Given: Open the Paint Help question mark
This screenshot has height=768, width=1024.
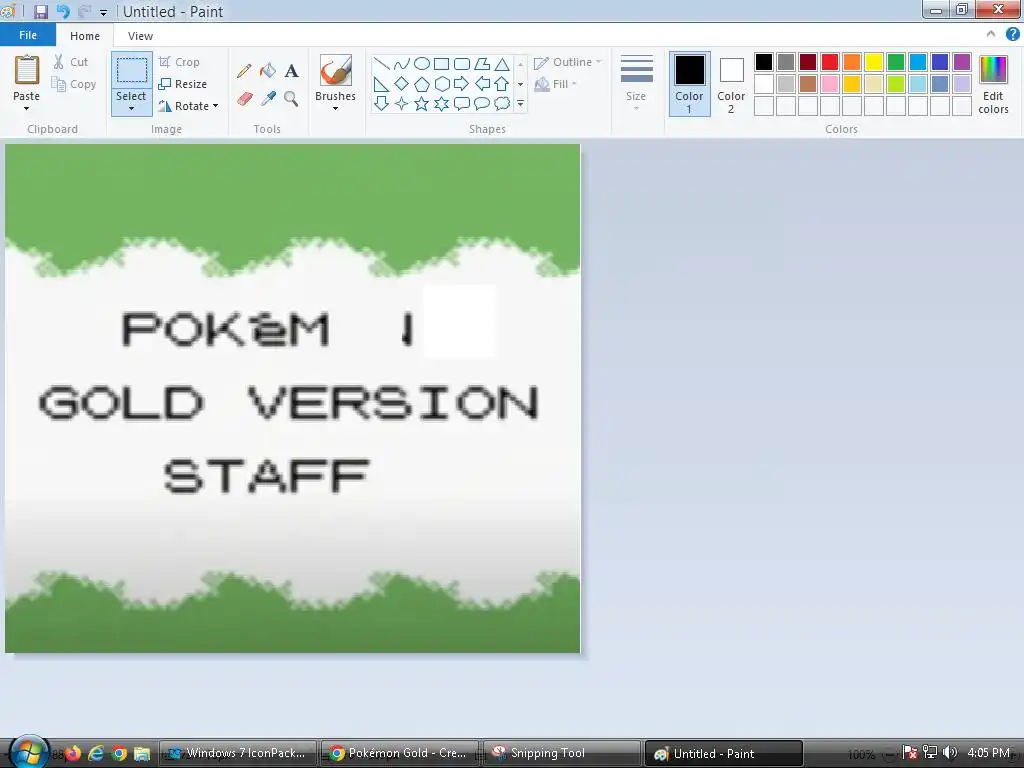Looking at the screenshot, I should click(x=1012, y=35).
